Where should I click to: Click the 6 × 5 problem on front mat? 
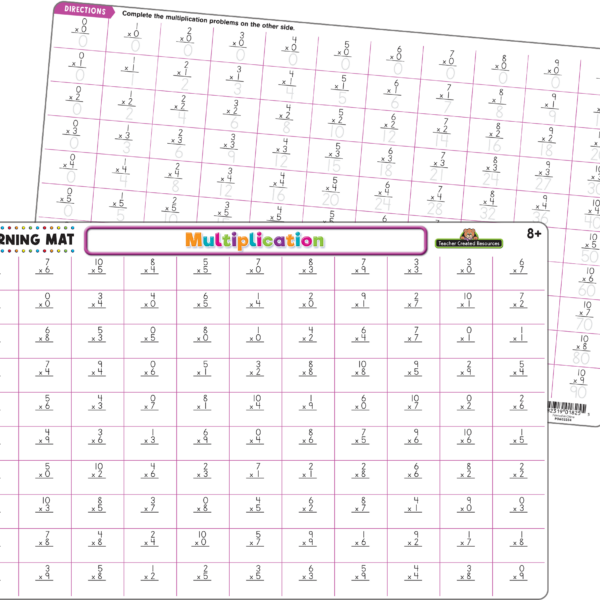(203, 300)
